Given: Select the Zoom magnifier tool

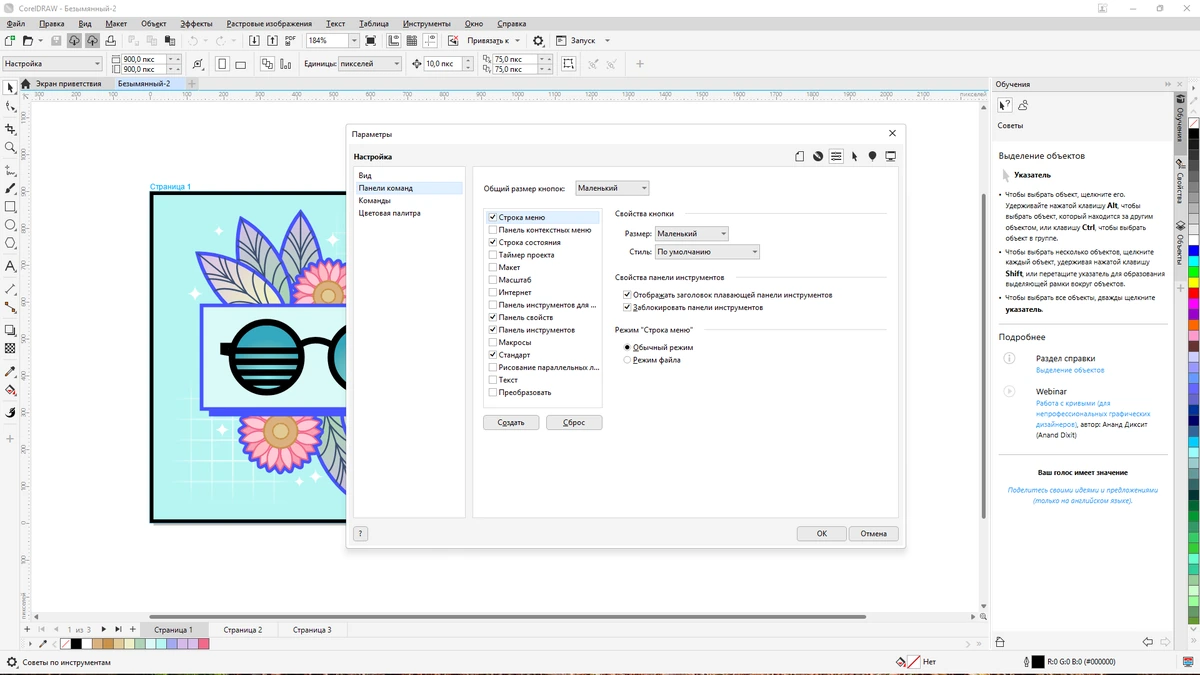Looking at the screenshot, I should coord(10,148).
